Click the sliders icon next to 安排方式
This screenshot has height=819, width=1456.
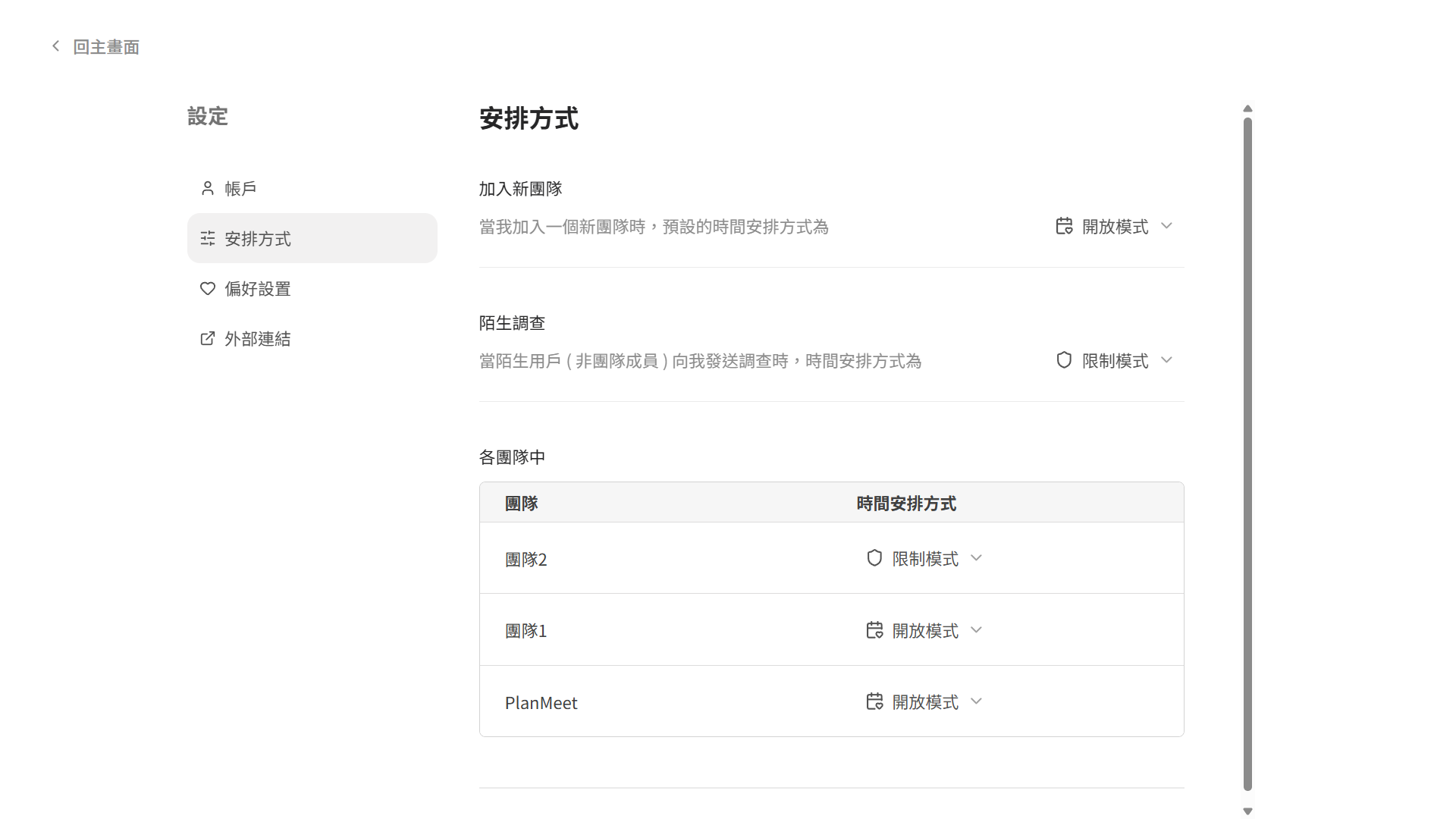click(x=207, y=238)
